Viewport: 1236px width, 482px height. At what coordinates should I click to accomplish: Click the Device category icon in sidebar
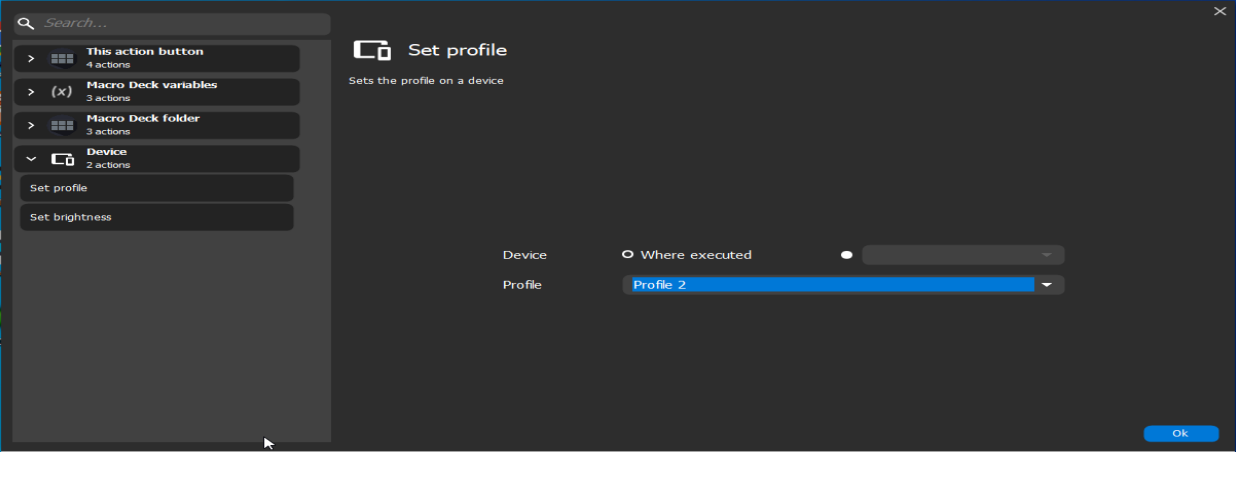(x=62, y=159)
